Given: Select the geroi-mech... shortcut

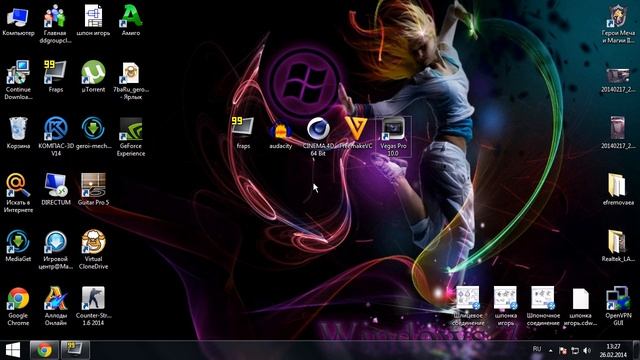Looking at the screenshot, I should coord(93,133).
